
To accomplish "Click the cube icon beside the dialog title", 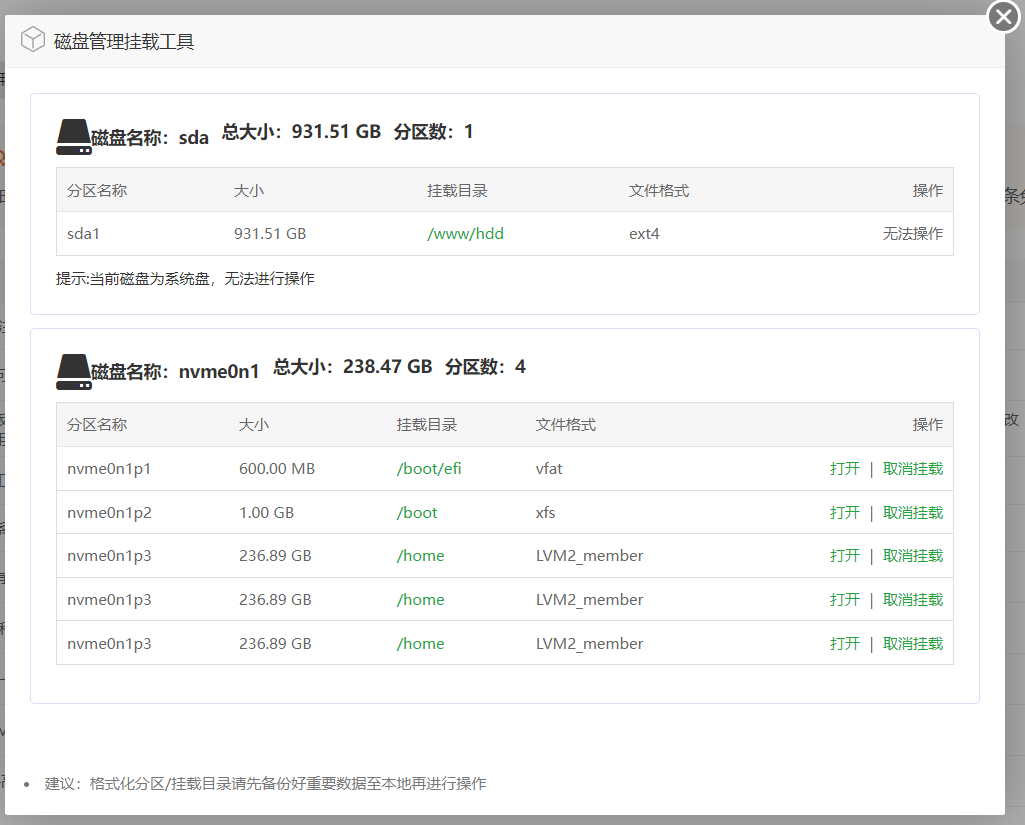I will (33, 39).
